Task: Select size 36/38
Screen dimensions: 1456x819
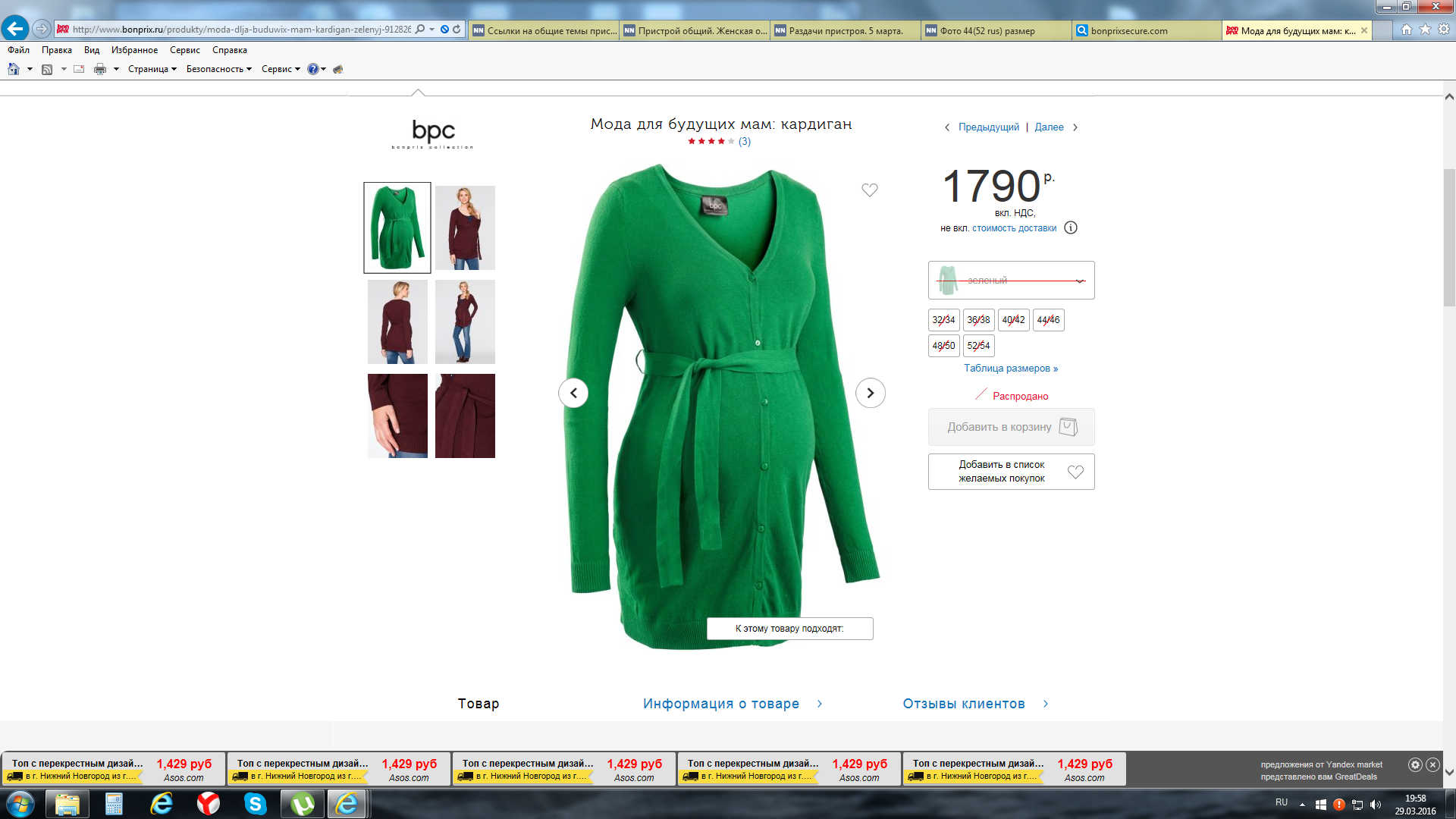Action: (979, 320)
